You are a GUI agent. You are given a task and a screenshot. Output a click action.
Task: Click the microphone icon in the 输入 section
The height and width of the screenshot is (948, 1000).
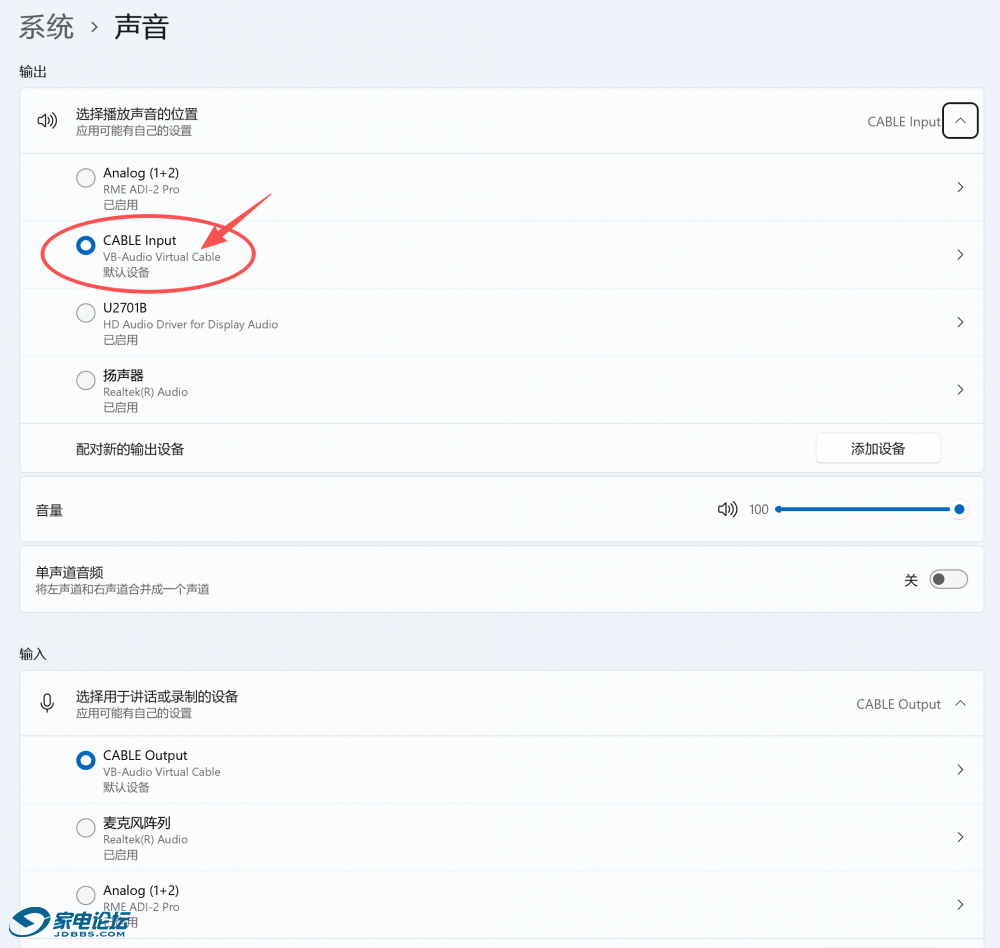pos(47,703)
